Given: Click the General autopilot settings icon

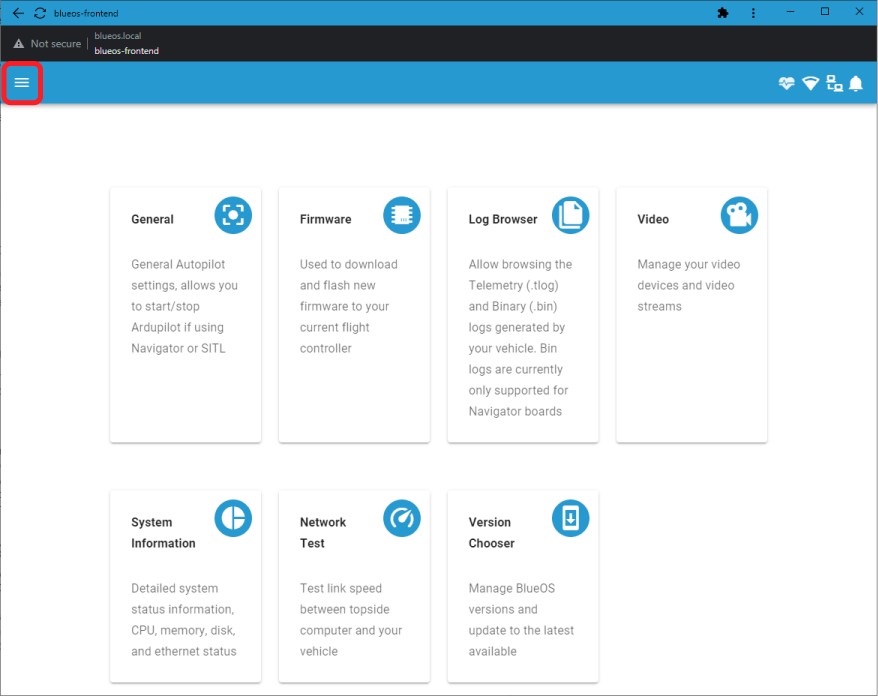Looking at the screenshot, I should [x=233, y=214].
